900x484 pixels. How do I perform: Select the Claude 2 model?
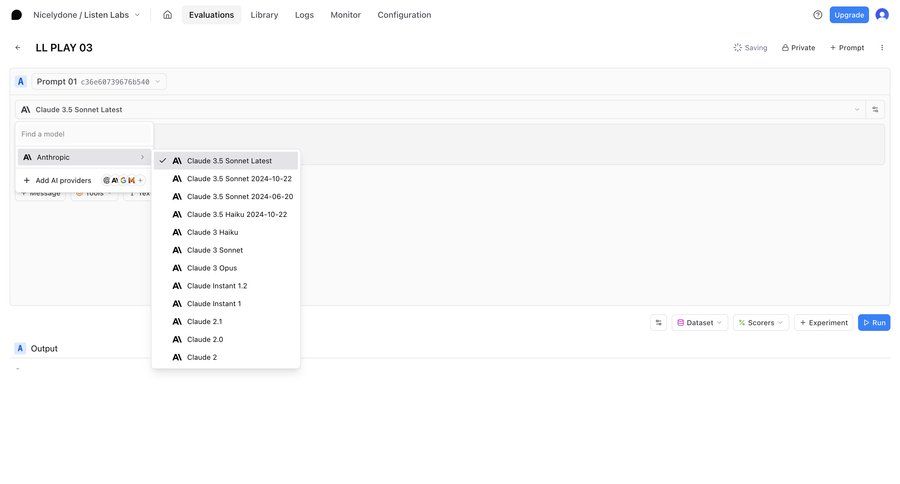point(226,357)
